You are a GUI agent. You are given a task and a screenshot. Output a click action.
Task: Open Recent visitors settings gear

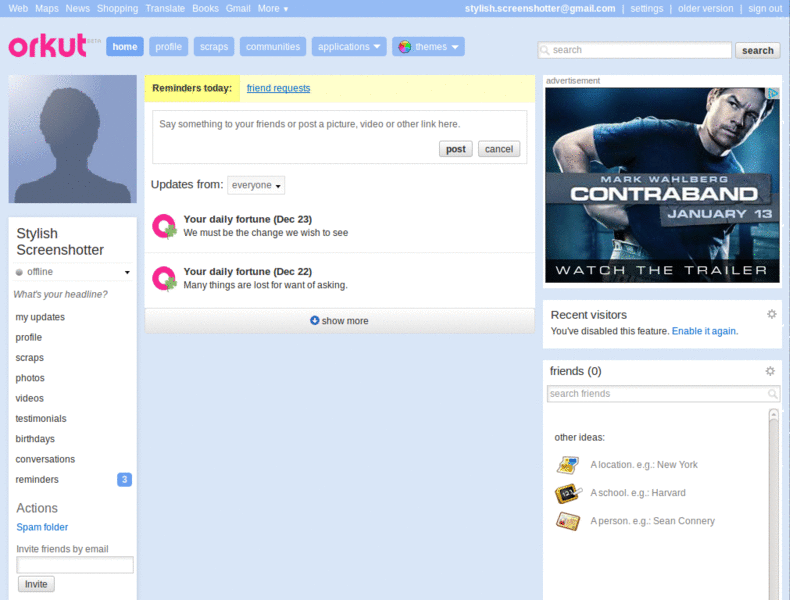pos(771,314)
